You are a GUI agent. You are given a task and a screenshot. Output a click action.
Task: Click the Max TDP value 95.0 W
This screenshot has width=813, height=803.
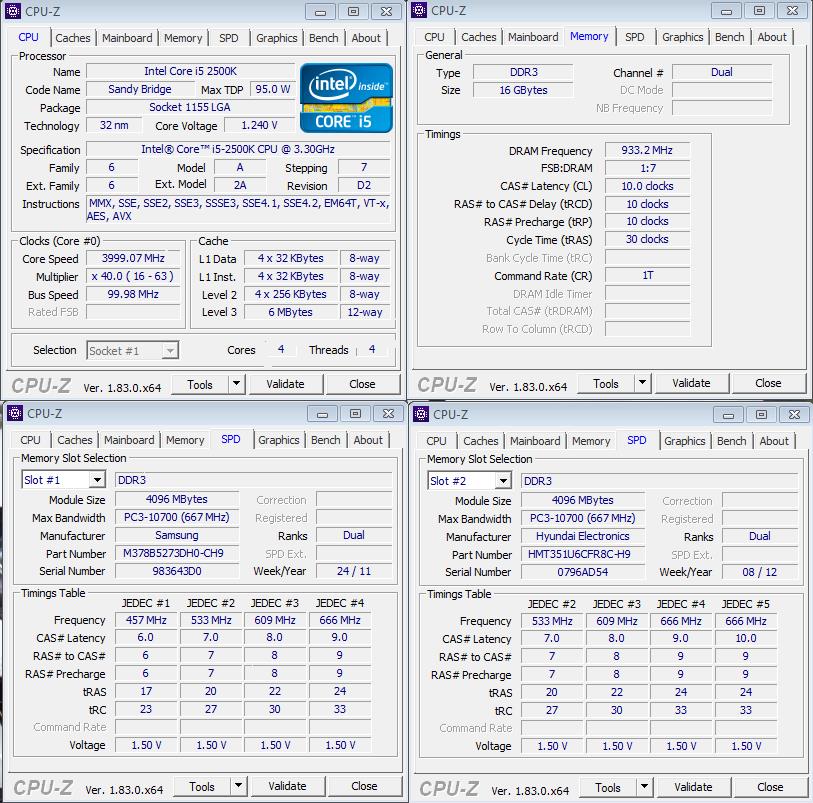(273, 89)
